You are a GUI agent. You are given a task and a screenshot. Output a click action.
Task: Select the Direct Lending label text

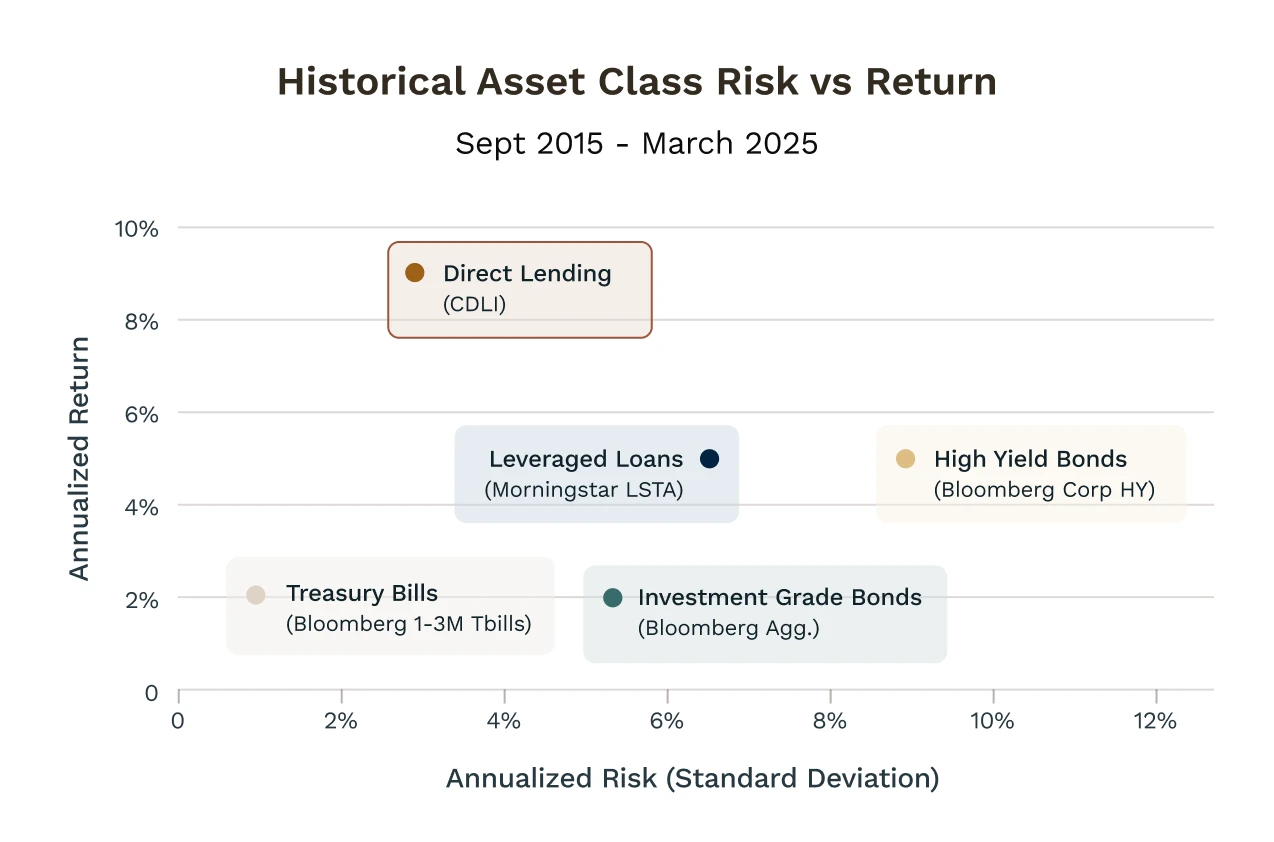click(527, 273)
